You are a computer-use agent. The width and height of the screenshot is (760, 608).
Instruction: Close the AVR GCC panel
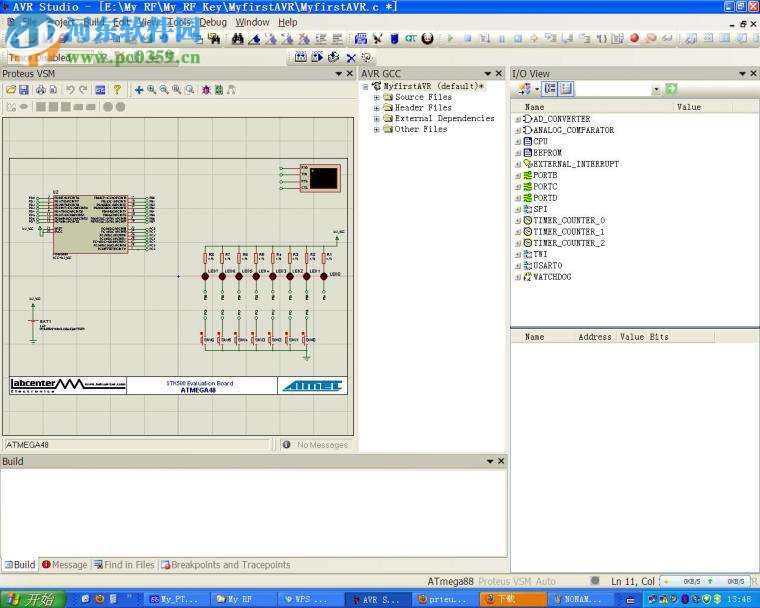pyautogui.click(x=499, y=74)
